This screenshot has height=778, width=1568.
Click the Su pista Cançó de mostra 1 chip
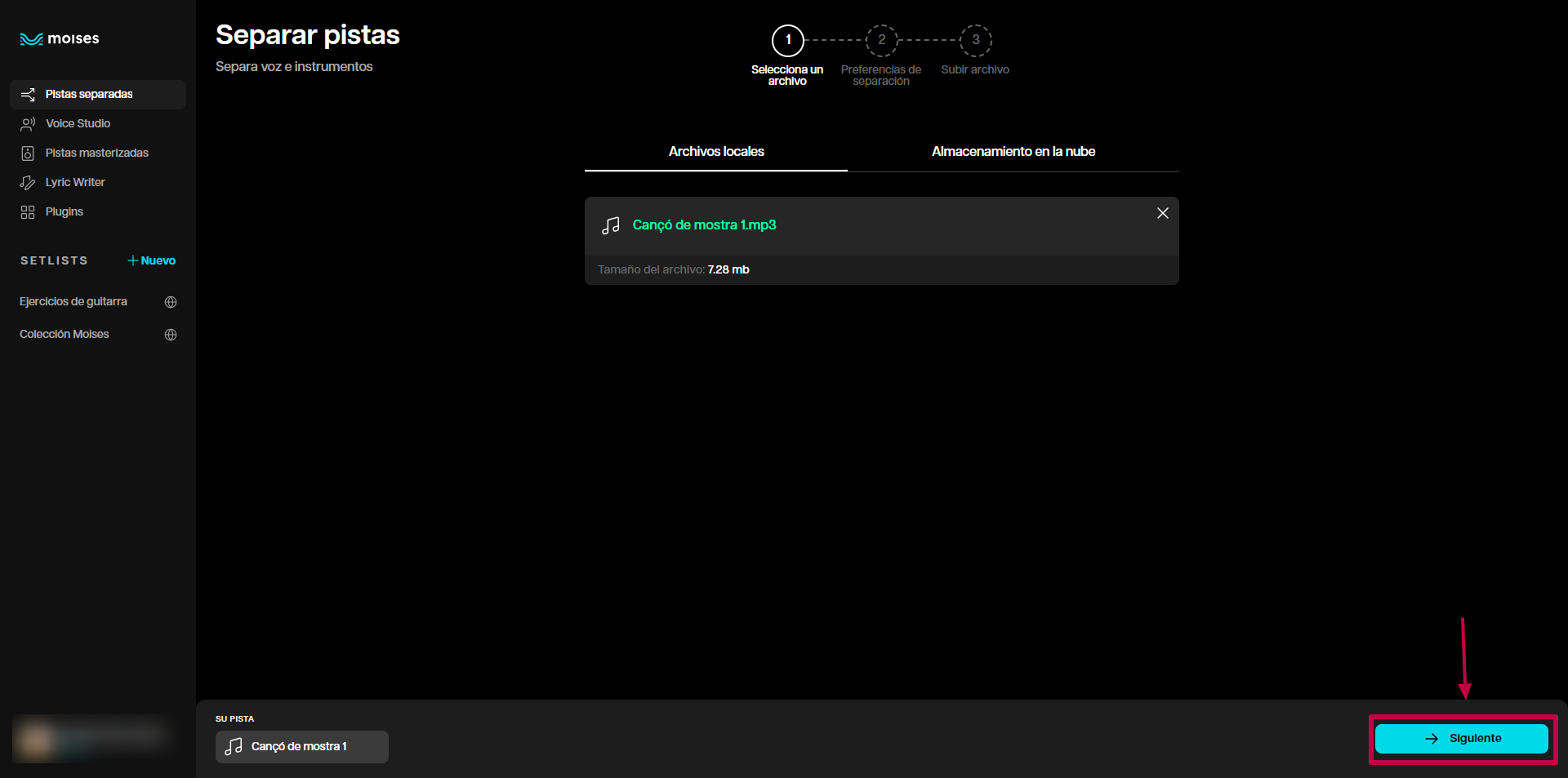click(x=301, y=746)
